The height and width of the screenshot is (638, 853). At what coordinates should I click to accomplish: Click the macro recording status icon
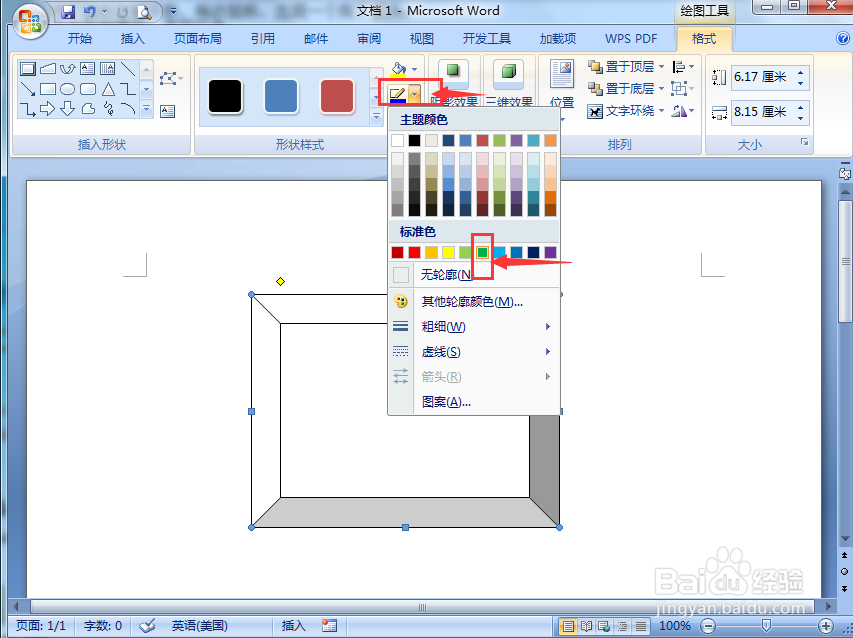(329, 625)
